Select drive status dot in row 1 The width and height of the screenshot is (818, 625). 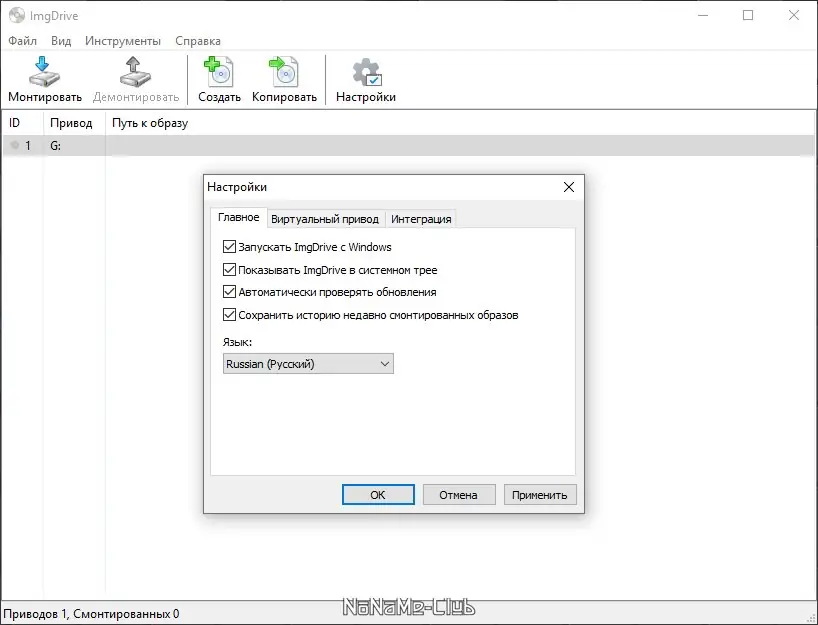[15, 145]
